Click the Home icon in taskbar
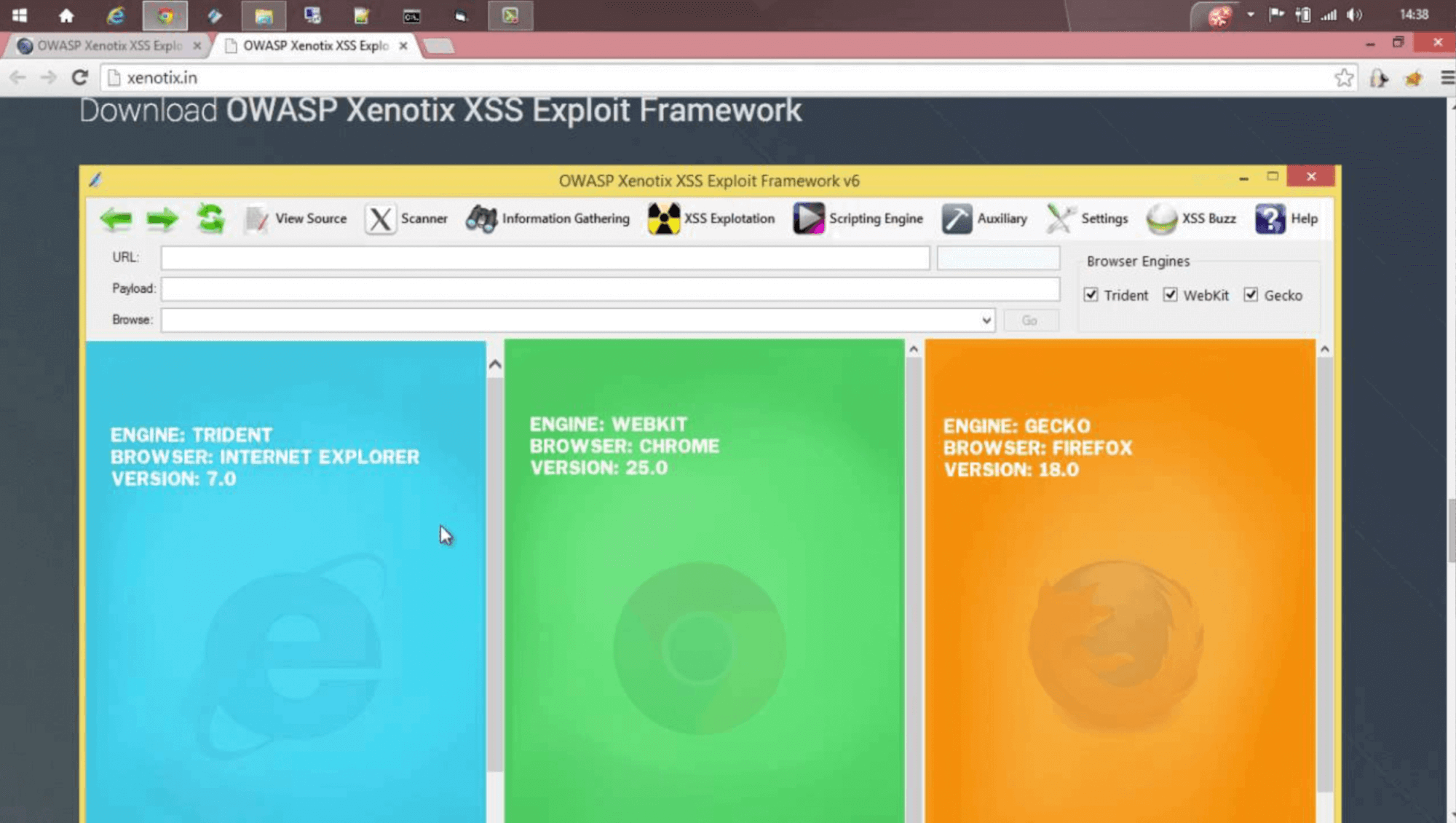This screenshot has height=823, width=1456. (x=66, y=15)
